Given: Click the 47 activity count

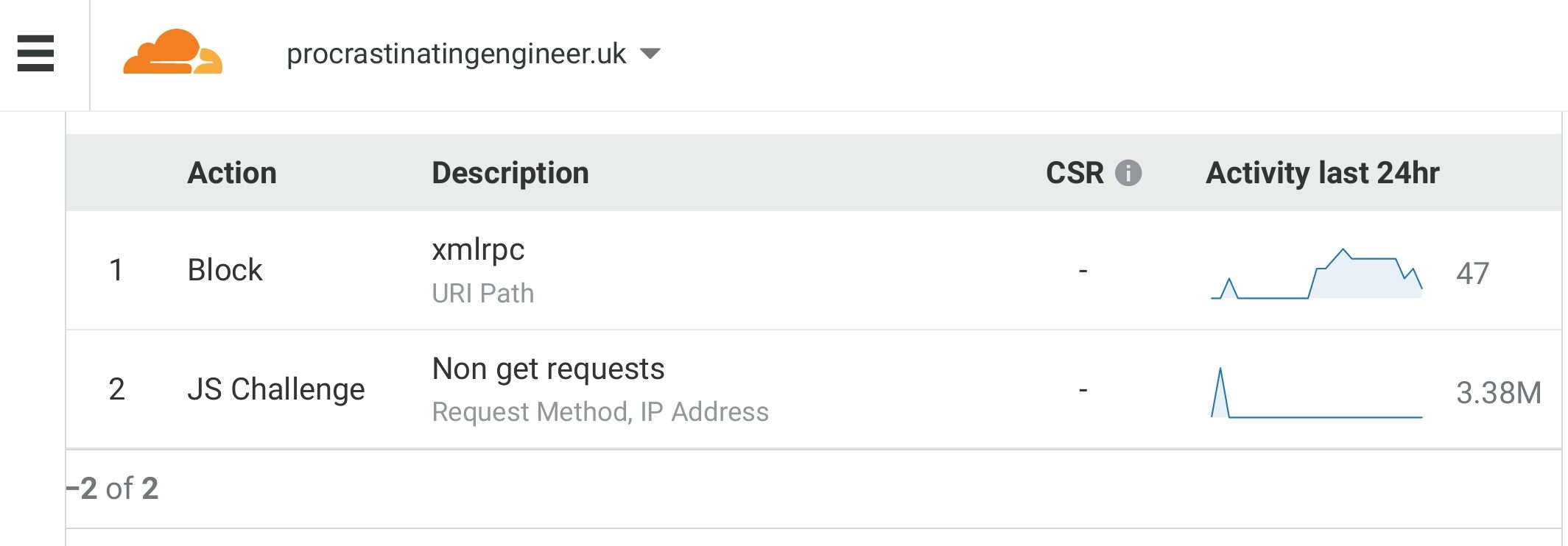Looking at the screenshot, I should (1472, 274).
